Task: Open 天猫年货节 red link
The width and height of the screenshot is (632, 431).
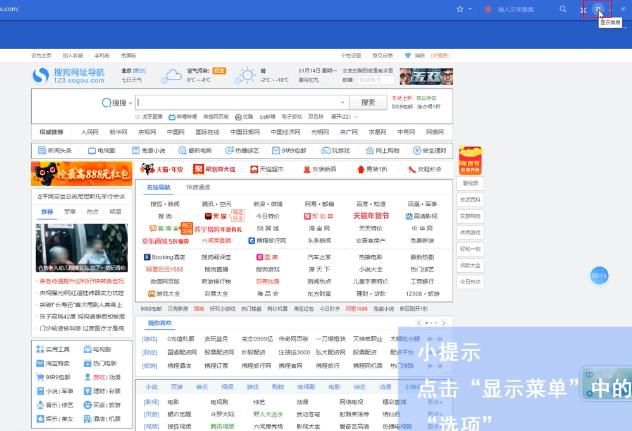Action: click(x=371, y=216)
